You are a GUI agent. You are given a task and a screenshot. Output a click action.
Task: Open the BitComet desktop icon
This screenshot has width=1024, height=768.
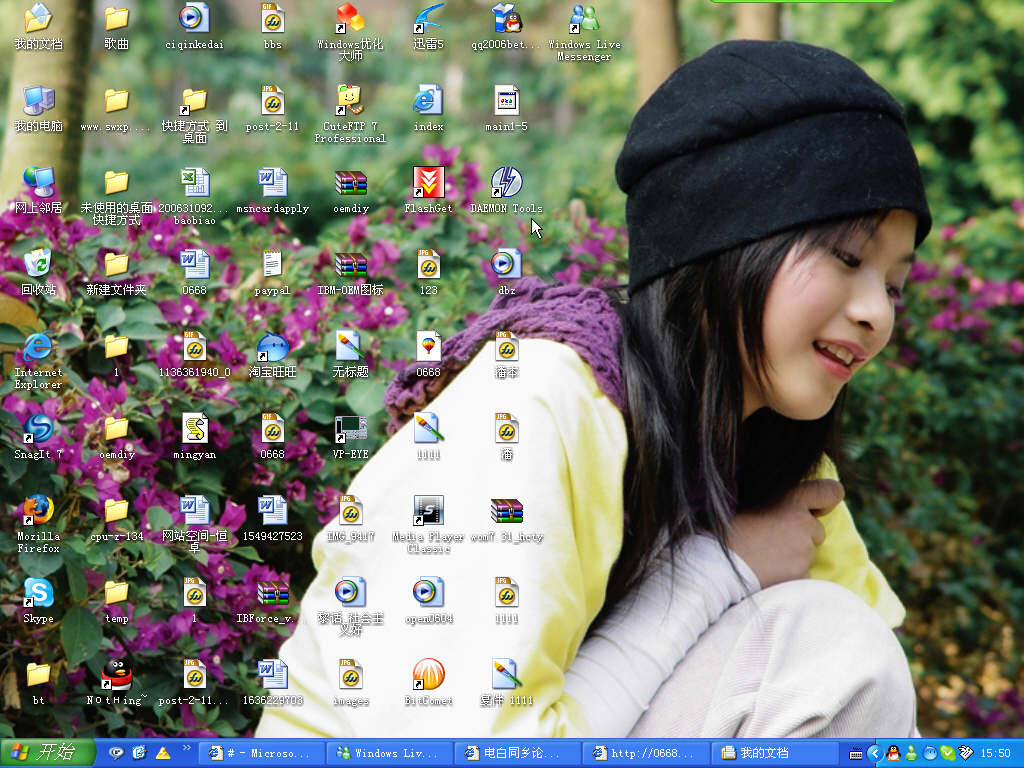point(428,675)
